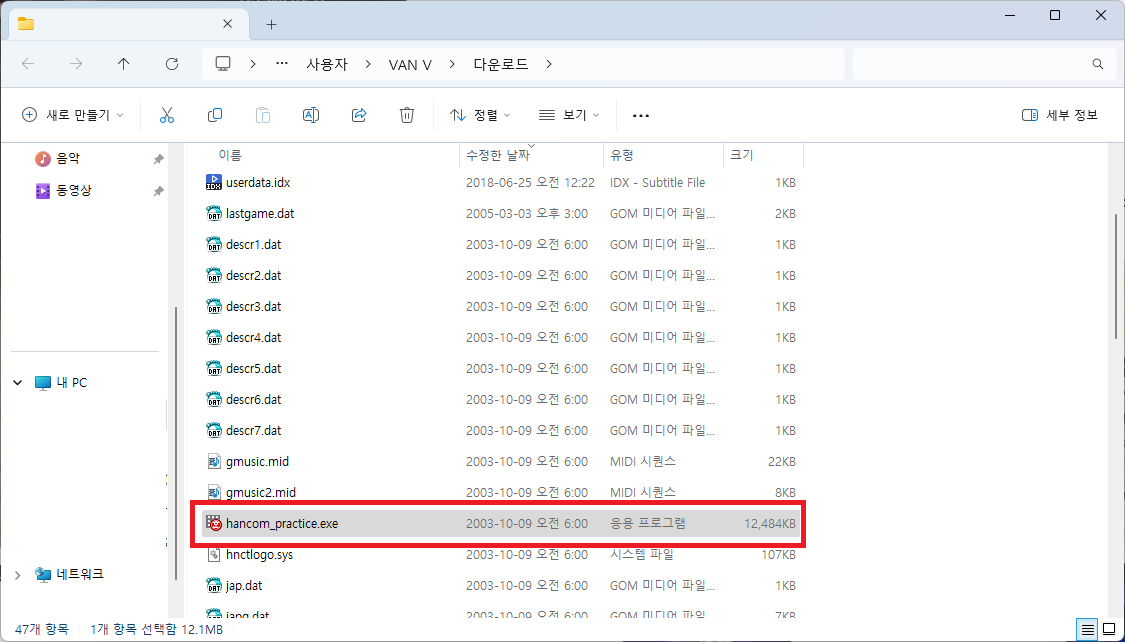Open a new tab with the plus button
The image size is (1125, 642).
(x=270, y=24)
